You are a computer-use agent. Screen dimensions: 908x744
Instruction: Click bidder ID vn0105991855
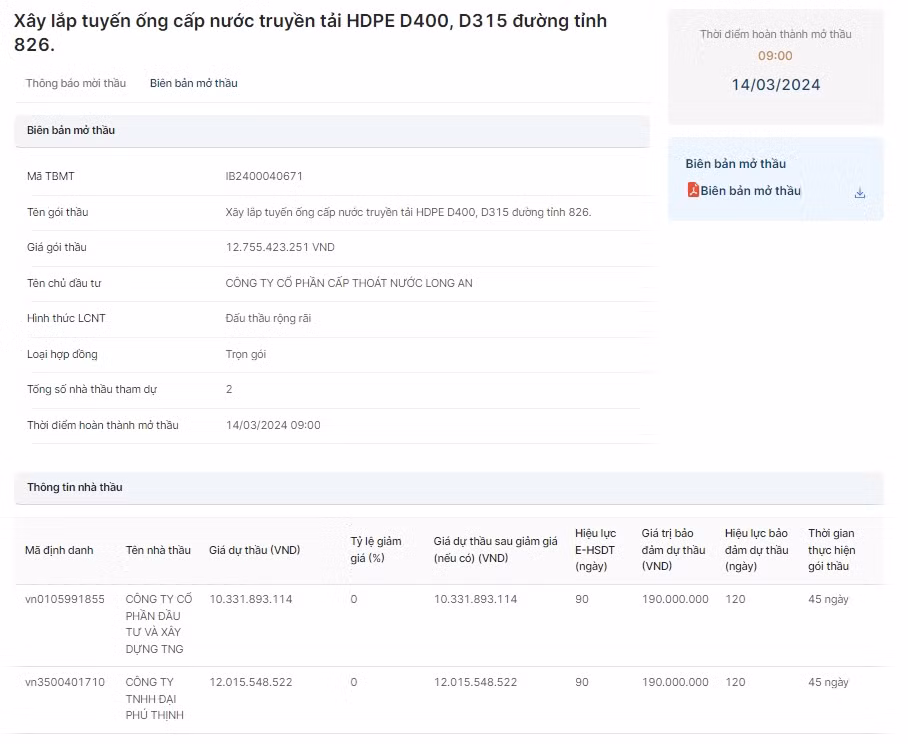[65, 599]
